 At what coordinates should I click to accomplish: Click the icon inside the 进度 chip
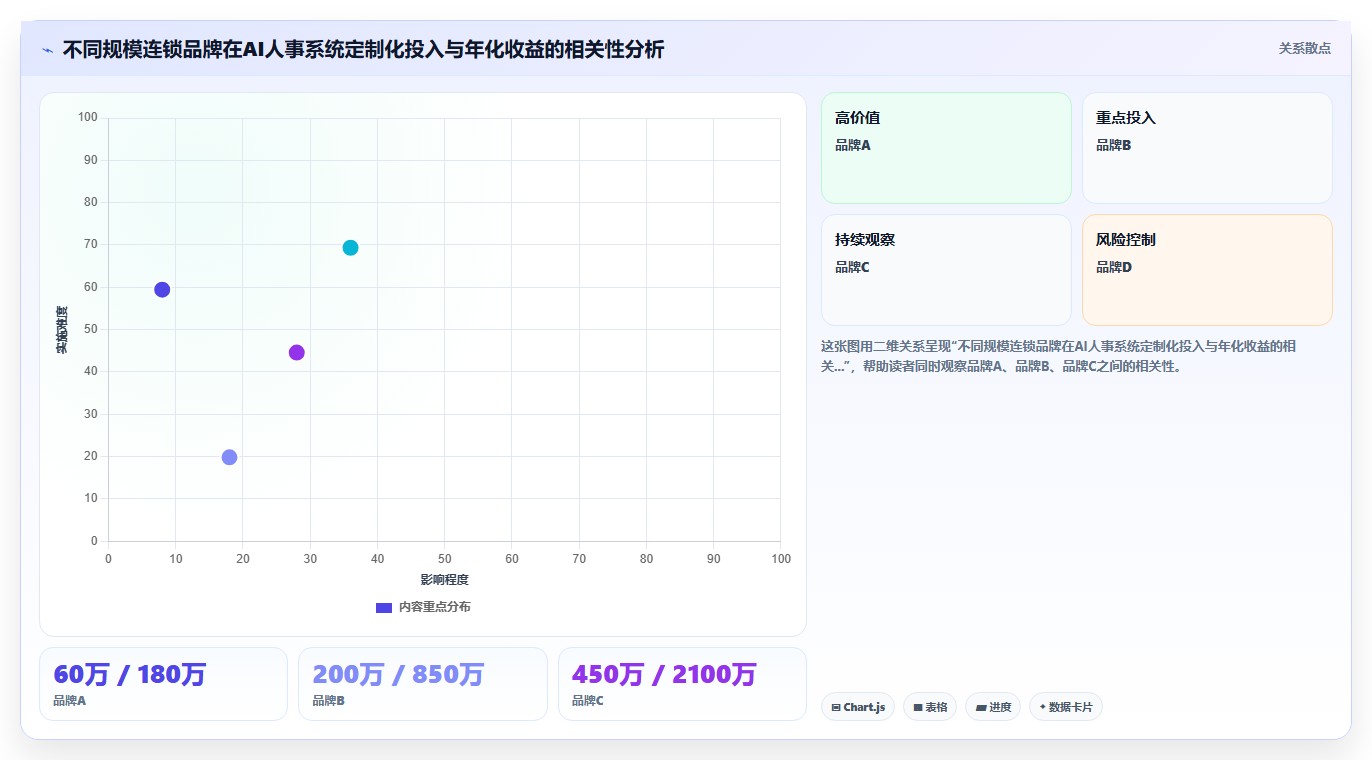pos(981,707)
